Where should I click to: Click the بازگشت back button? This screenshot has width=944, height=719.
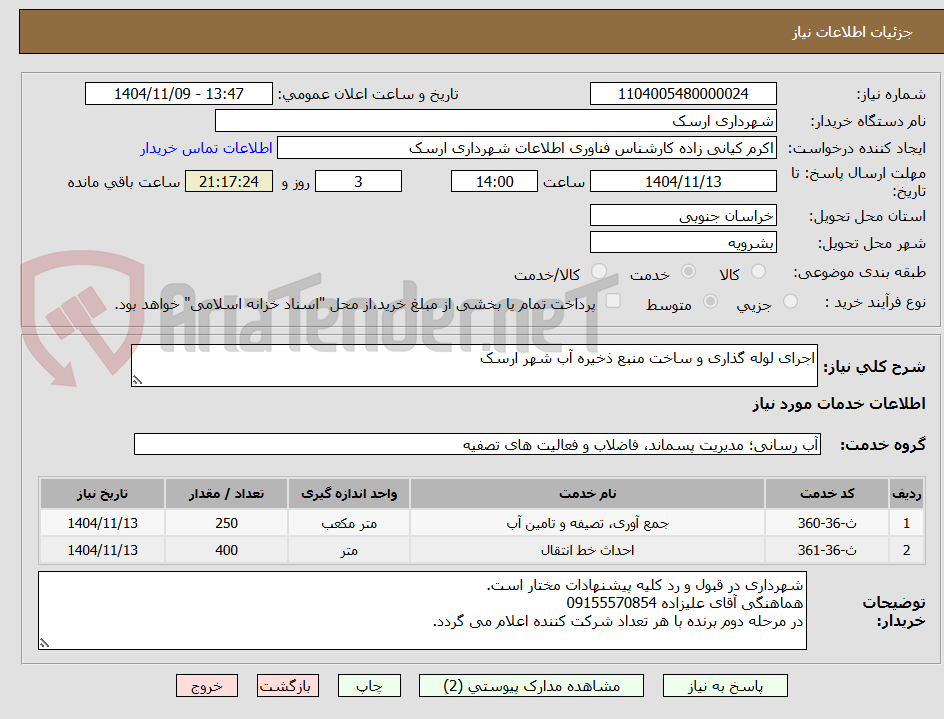click(x=287, y=686)
